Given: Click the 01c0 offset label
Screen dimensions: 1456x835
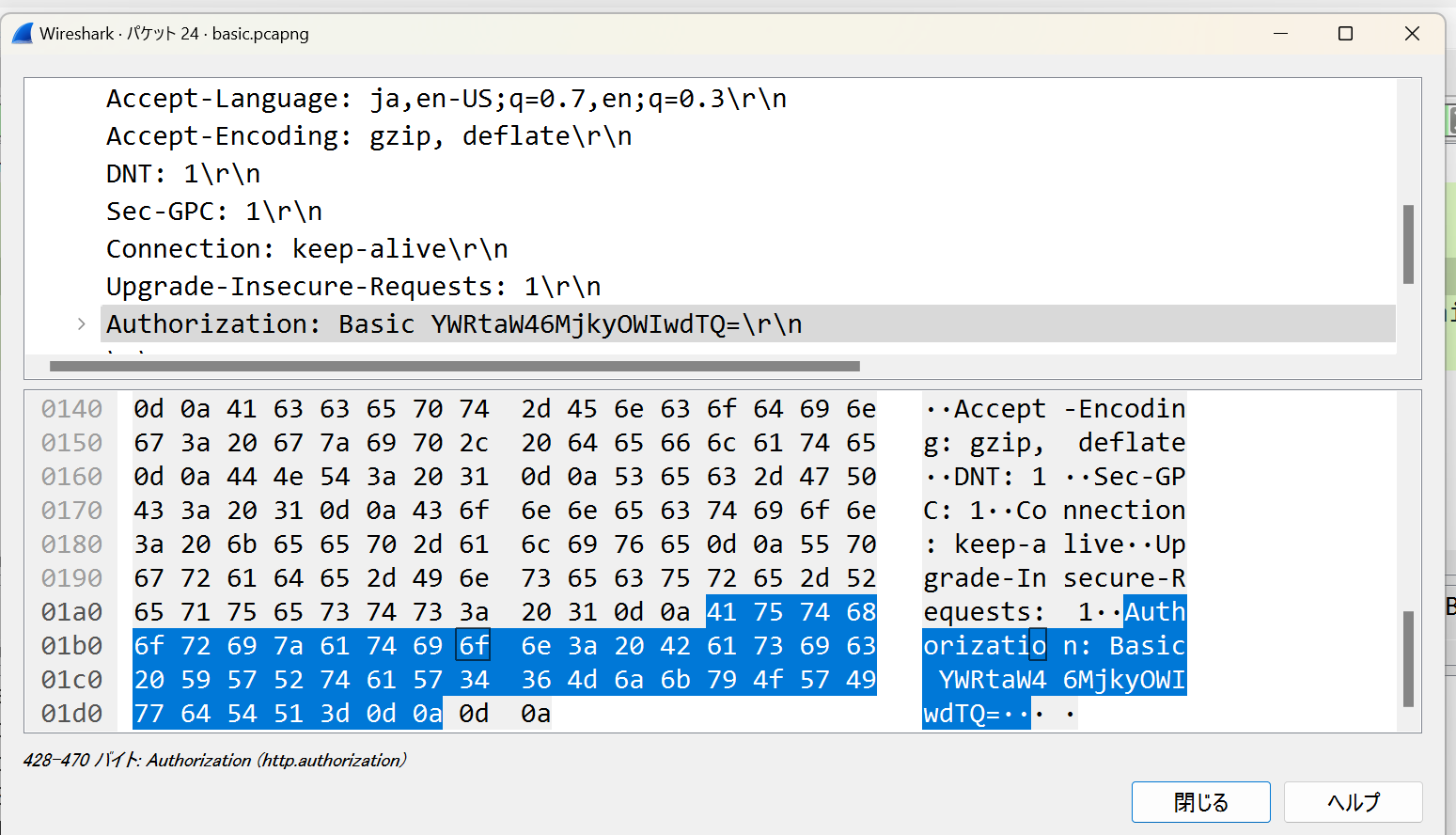Looking at the screenshot, I should click(71, 680).
